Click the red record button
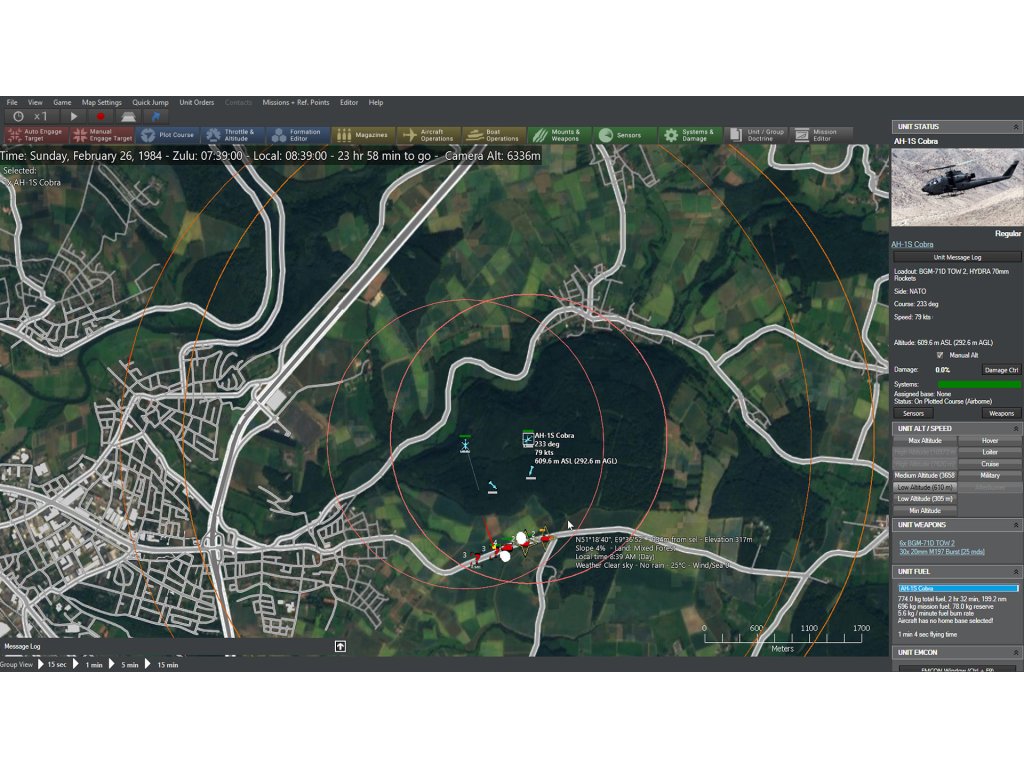 click(x=101, y=116)
